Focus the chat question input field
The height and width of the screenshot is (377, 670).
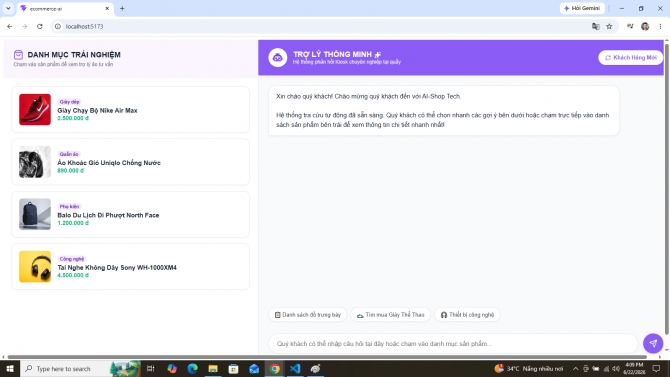click(453, 344)
